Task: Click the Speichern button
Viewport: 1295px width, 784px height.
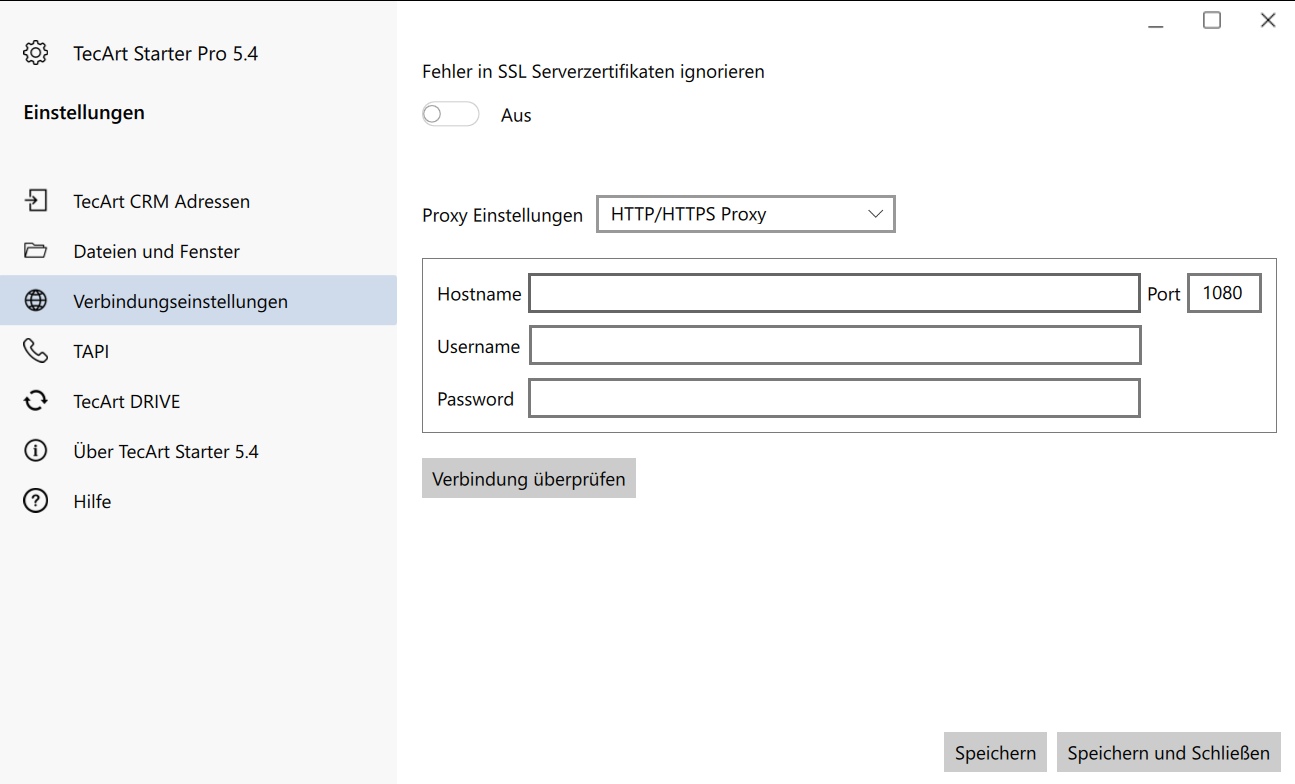Action: [x=995, y=753]
